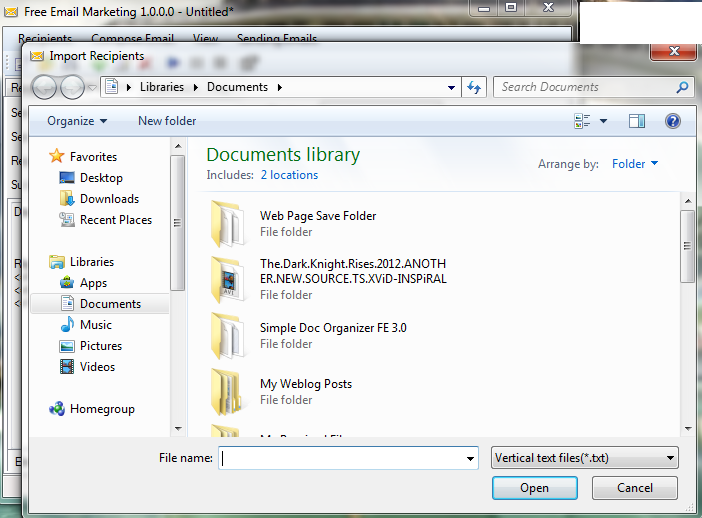The width and height of the screenshot is (702, 518).
Task: Click the change view icon
Action: (x=582, y=121)
